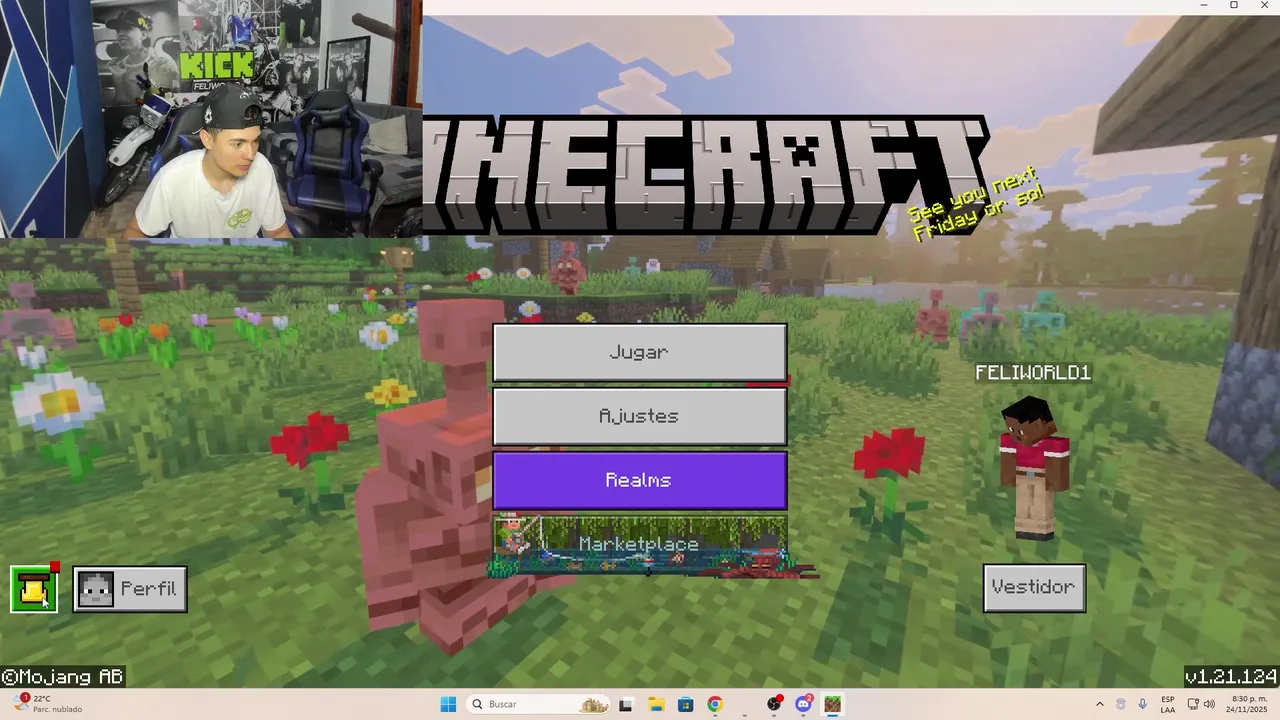This screenshot has height=720, width=1280.
Task: Click the Buscar taskbar search box
Action: [539, 704]
